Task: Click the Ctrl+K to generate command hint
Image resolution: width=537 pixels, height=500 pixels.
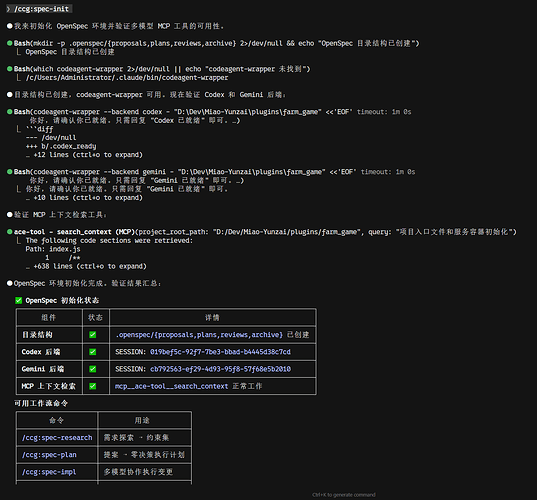Action: point(344,495)
